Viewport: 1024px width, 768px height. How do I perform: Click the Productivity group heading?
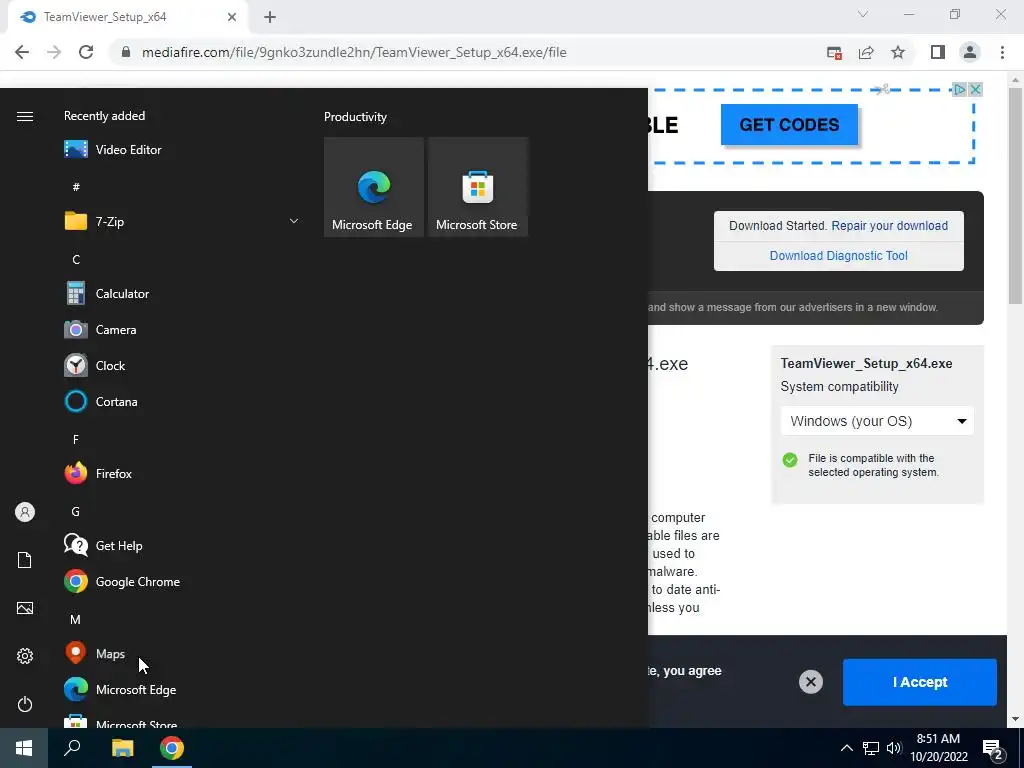tap(355, 117)
